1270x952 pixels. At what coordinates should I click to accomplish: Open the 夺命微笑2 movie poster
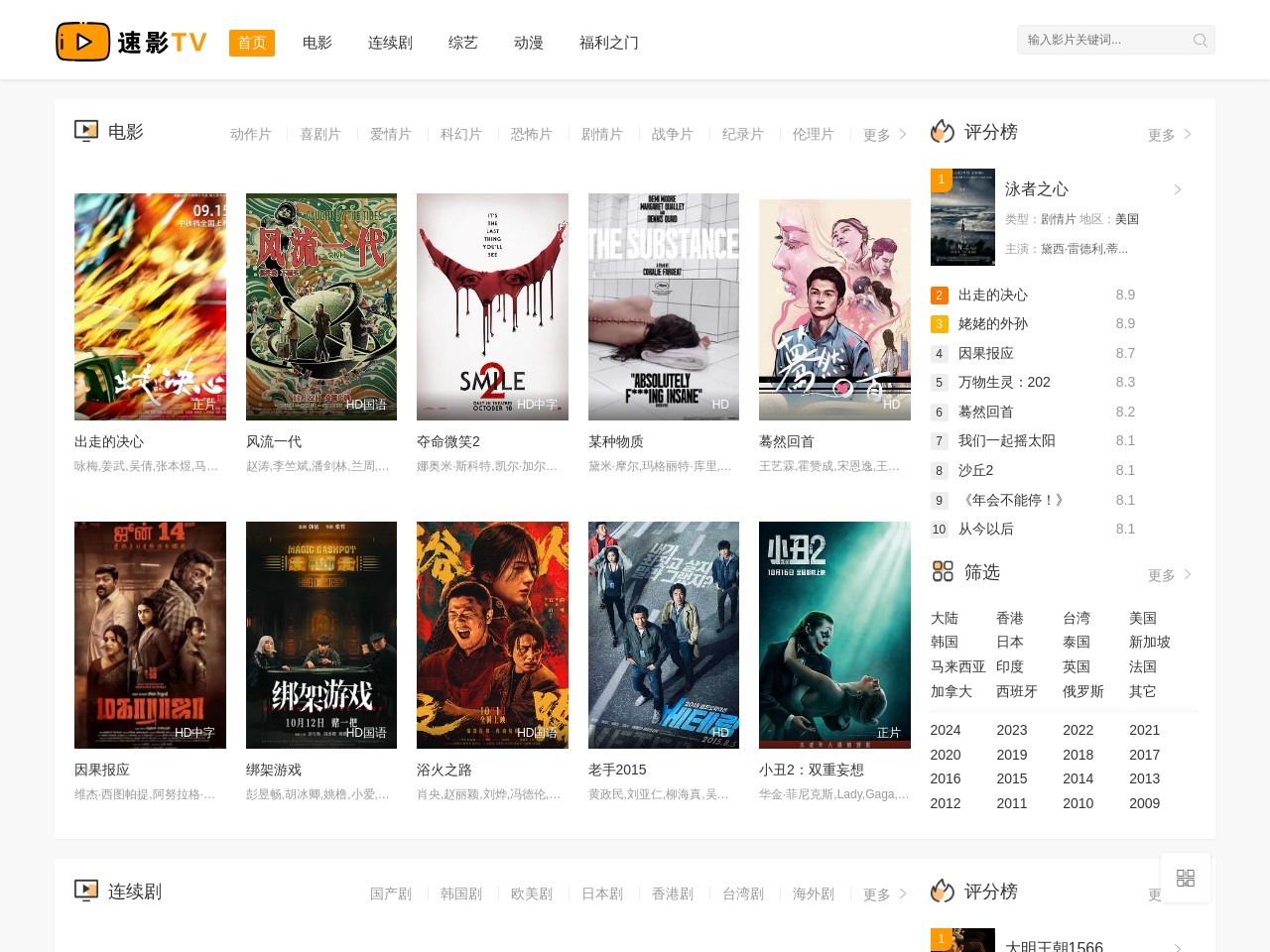pos(492,306)
